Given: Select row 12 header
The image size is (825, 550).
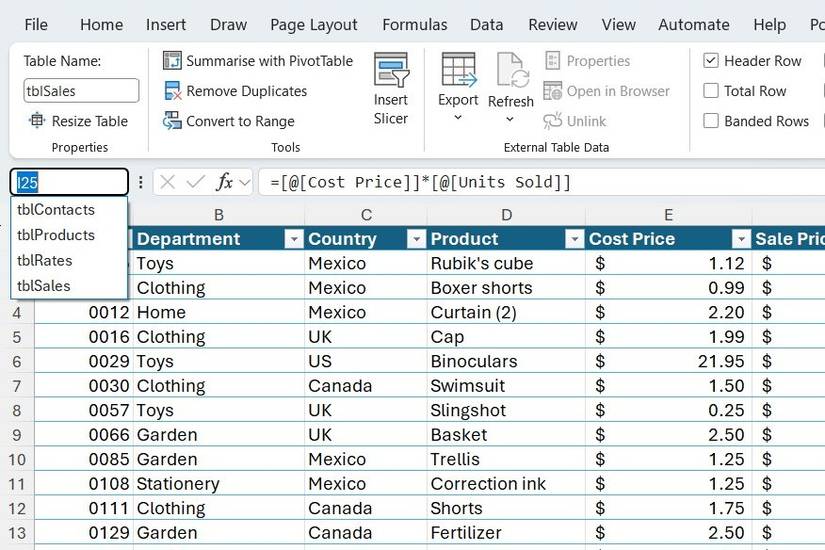Looking at the screenshot, I should tap(17, 508).
